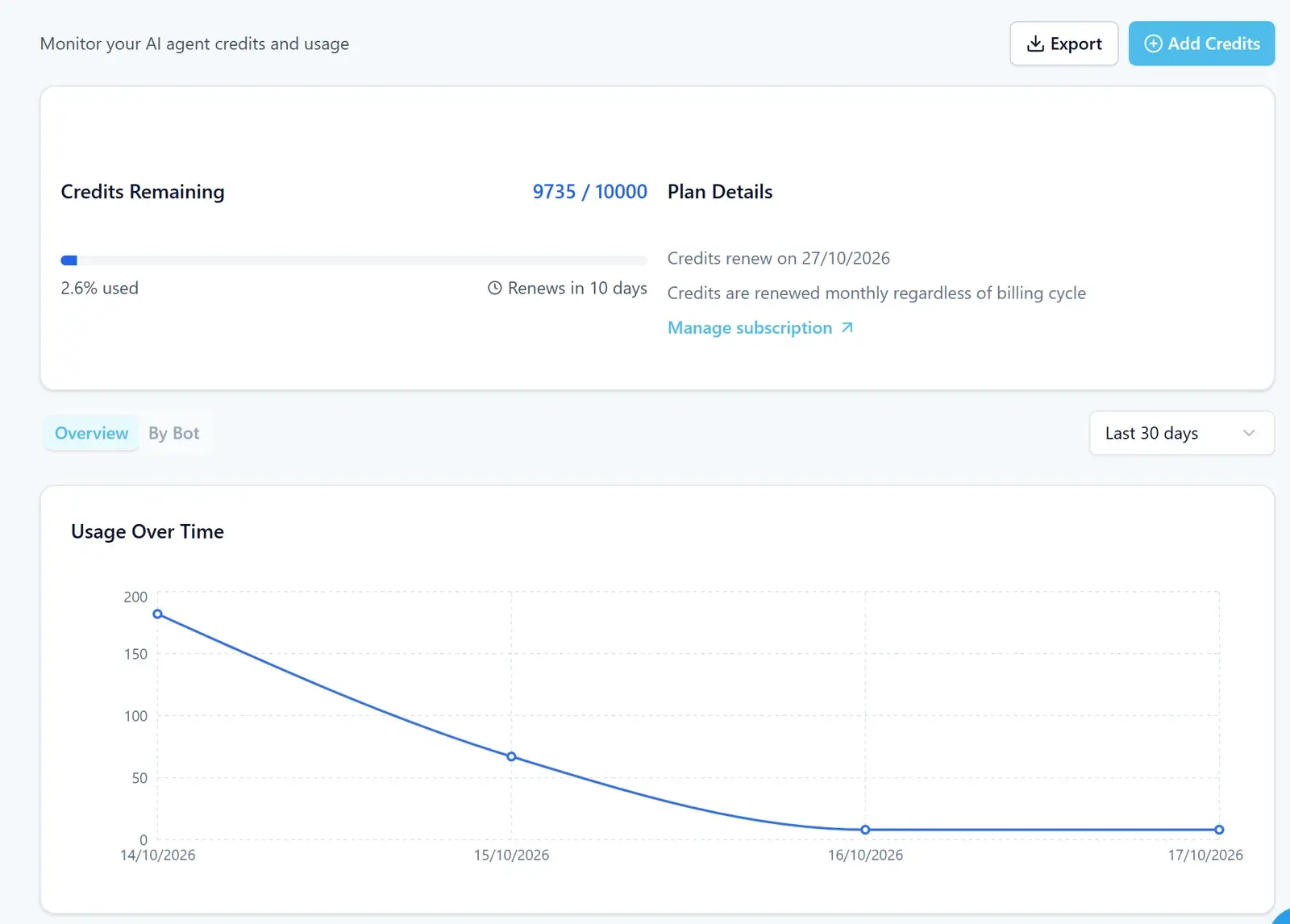The width and height of the screenshot is (1290, 924).
Task: Click the 150 y-axis label
Action: 135,654
